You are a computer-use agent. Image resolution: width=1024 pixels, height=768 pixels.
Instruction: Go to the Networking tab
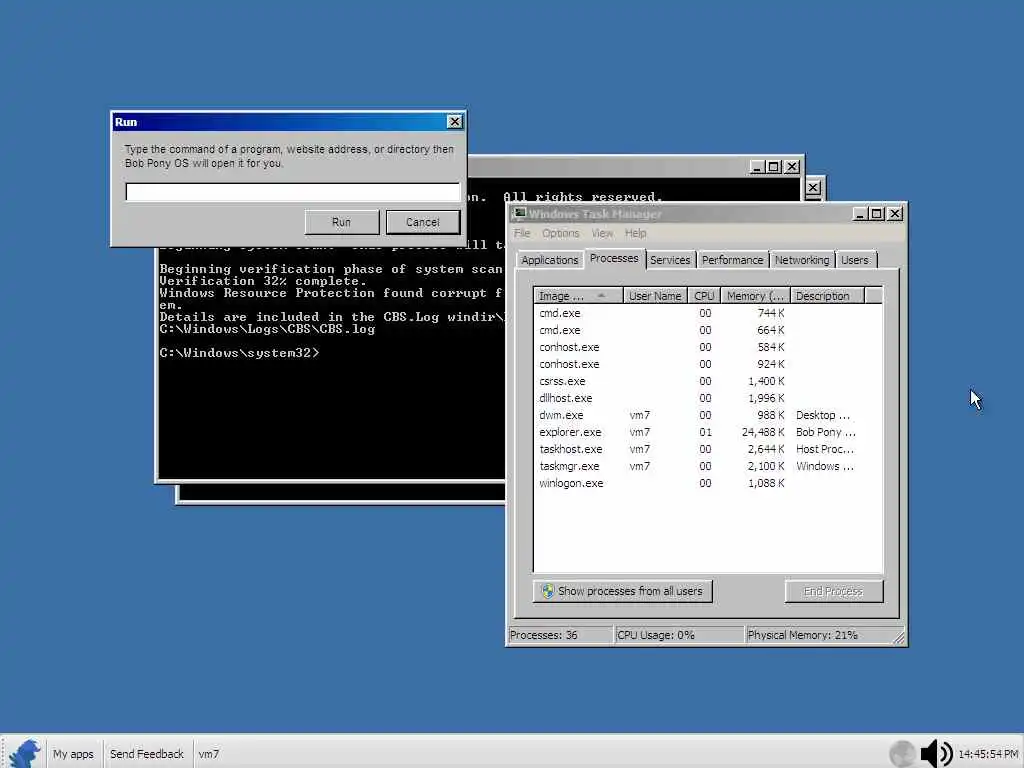coord(802,260)
